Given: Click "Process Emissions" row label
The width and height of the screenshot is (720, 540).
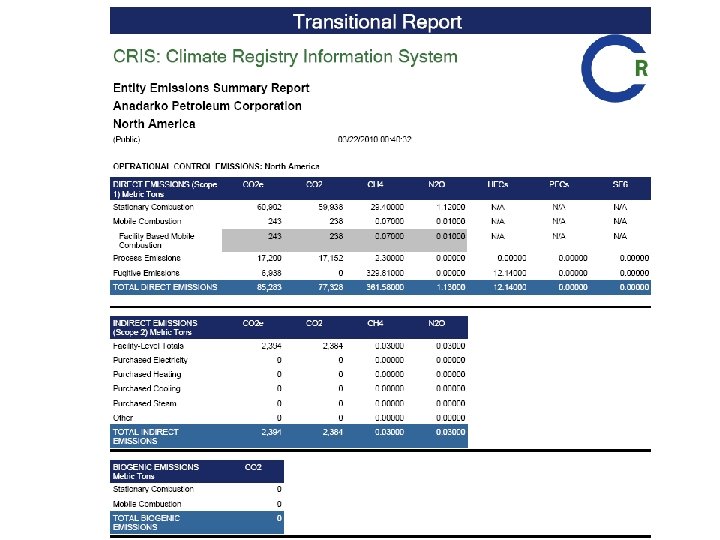Looking at the screenshot, I should 147,258.
